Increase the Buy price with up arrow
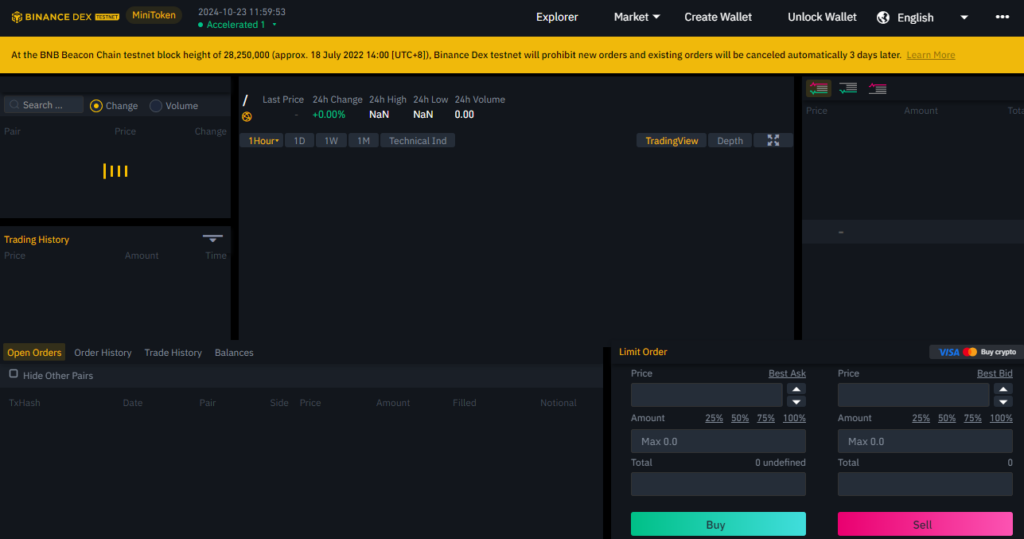The image size is (1024, 539). point(796,389)
